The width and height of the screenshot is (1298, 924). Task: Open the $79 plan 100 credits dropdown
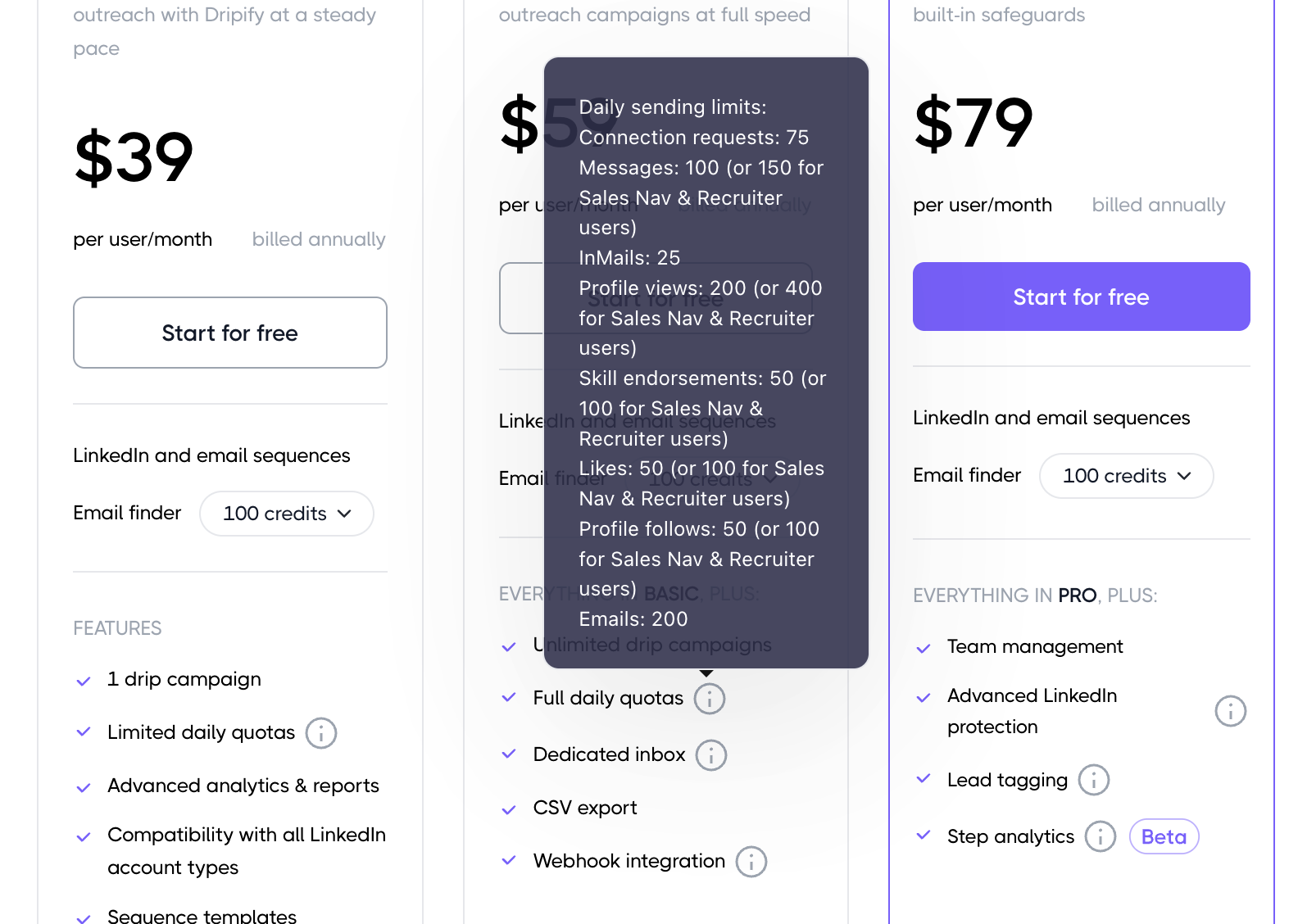(1125, 476)
